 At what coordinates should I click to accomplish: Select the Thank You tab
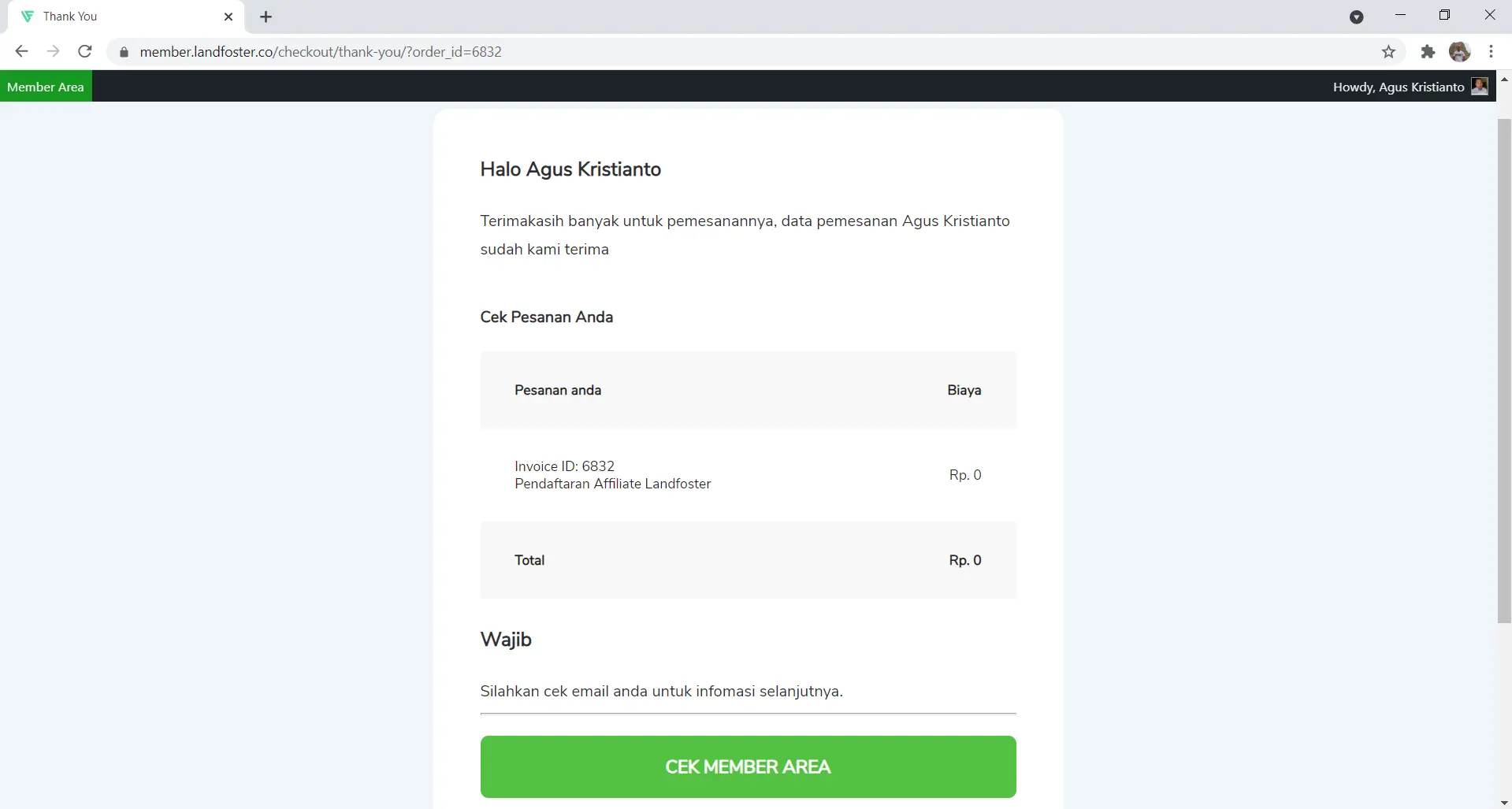118,17
